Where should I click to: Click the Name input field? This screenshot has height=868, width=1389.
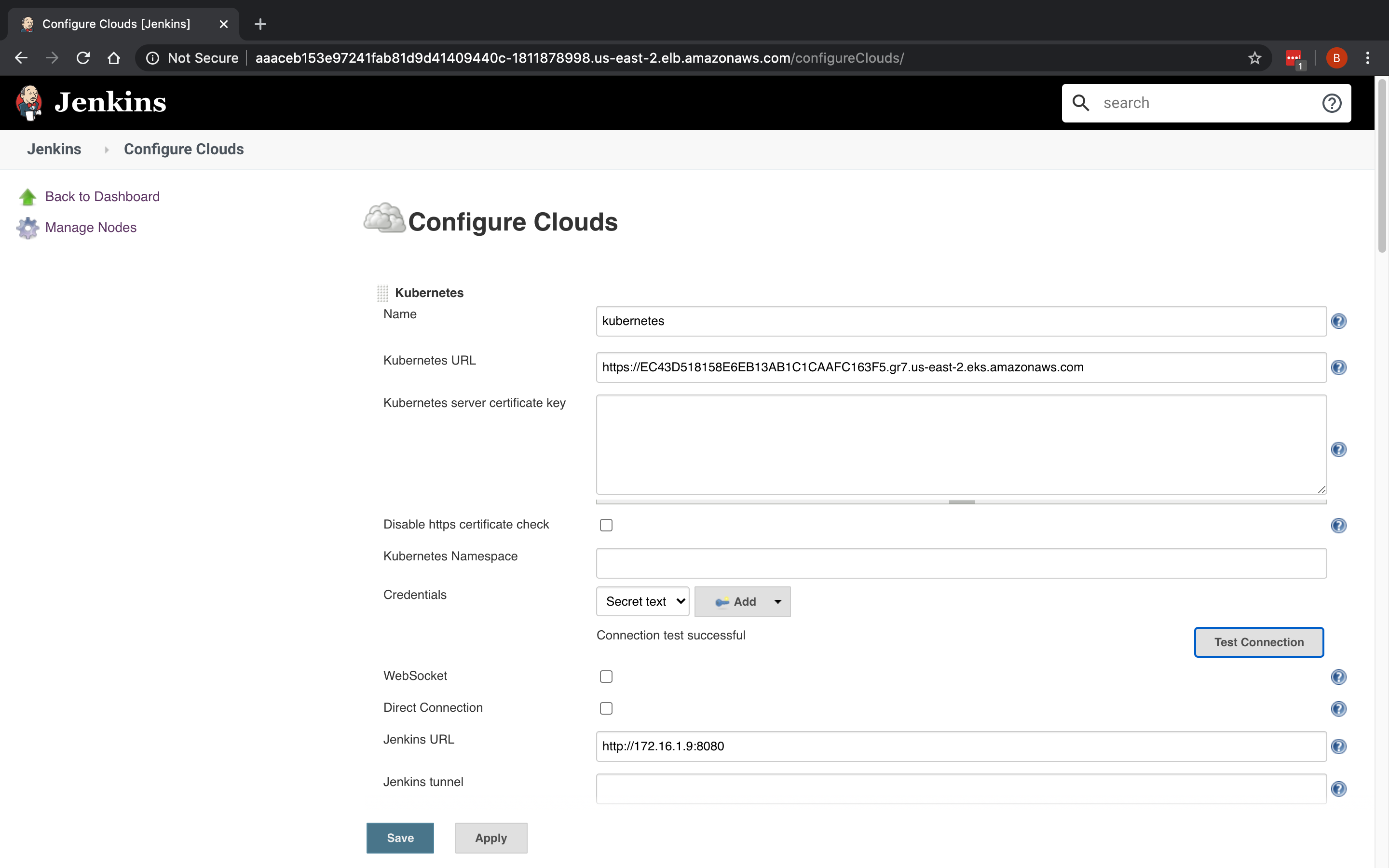(961, 321)
